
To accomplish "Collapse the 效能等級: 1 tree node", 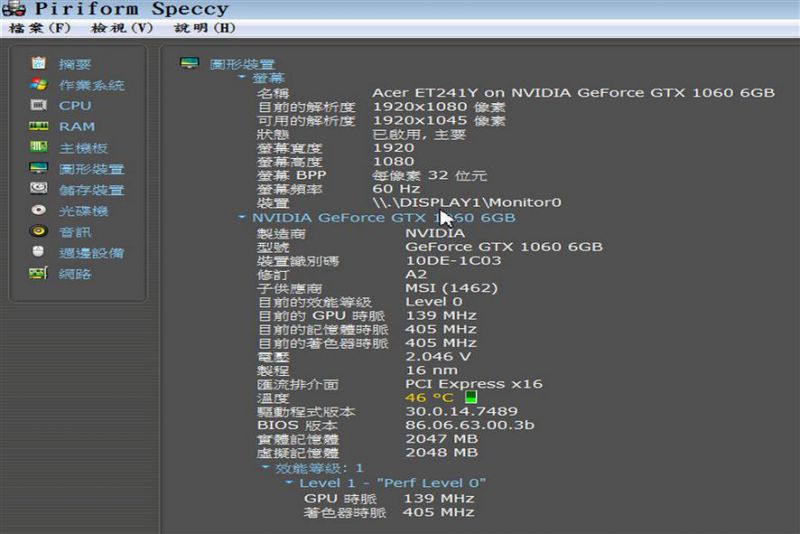I will 265,468.
